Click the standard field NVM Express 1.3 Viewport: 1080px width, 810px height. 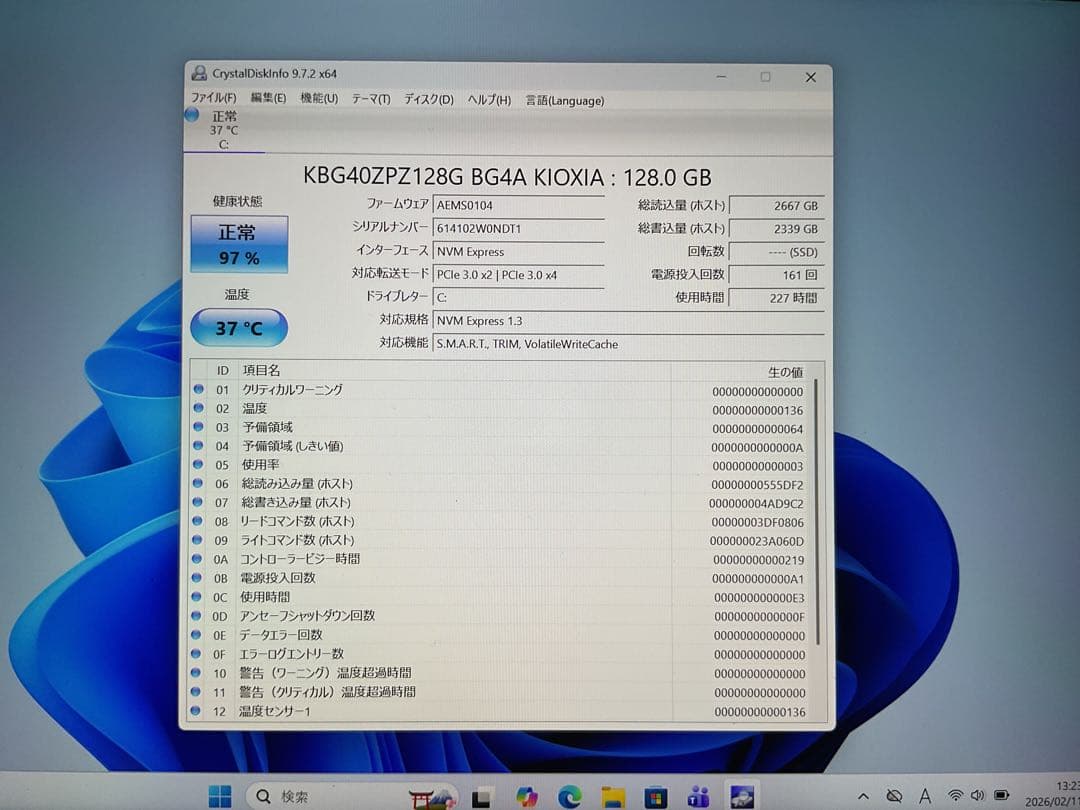tap(628, 321)
